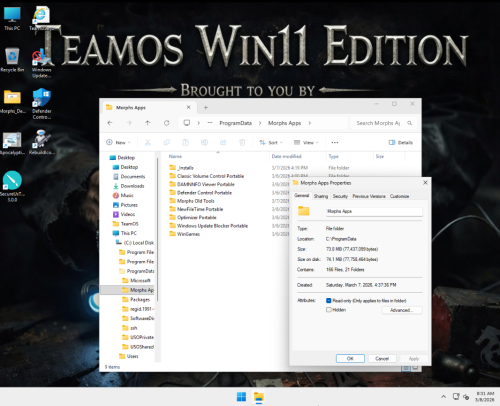Select the General tab
500x406 pixels.
302,195
